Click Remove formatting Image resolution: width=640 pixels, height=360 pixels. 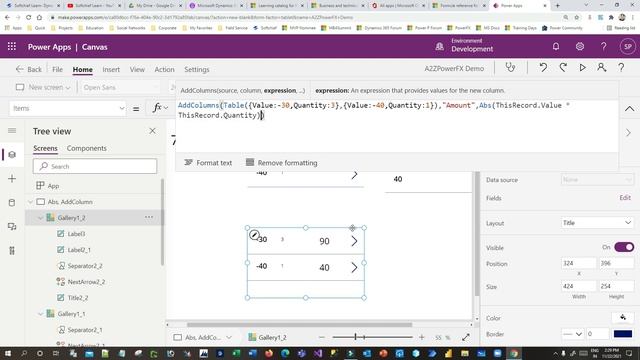[x=282, y=162]
